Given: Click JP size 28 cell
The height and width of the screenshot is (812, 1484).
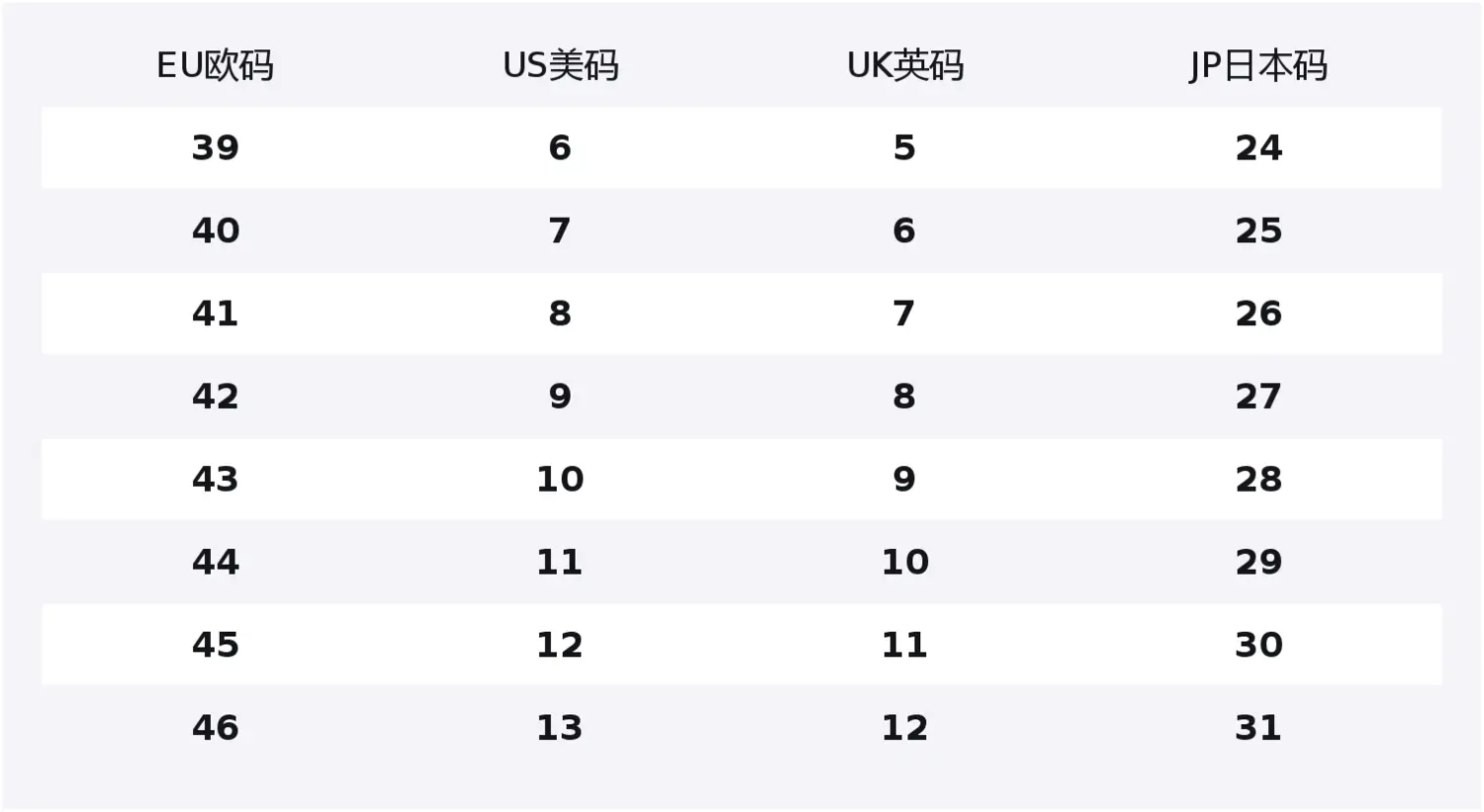Looking at the screenshot, I should click(1258, 480).
